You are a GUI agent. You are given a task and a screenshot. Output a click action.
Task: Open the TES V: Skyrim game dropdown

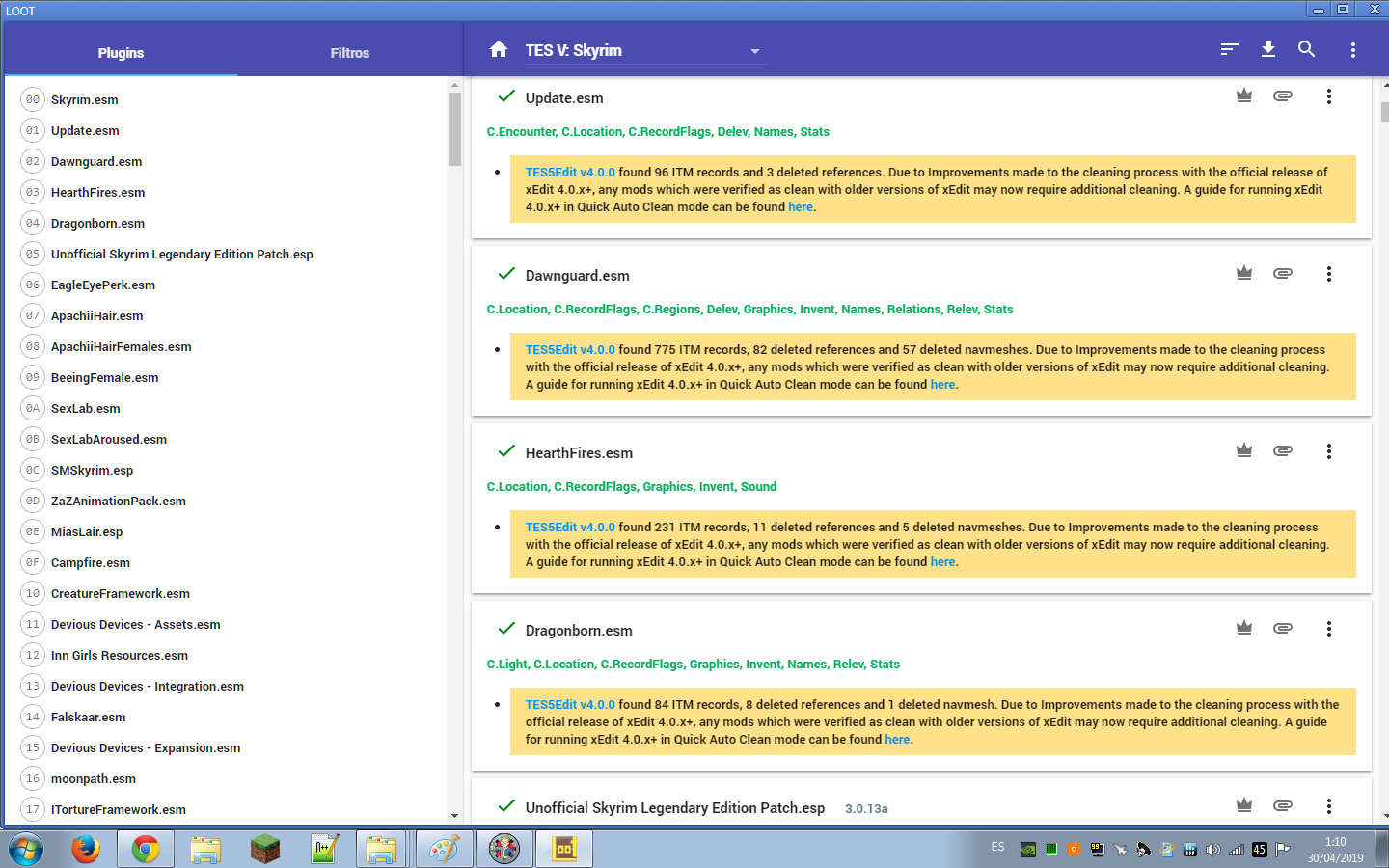[x=644, y=50]
